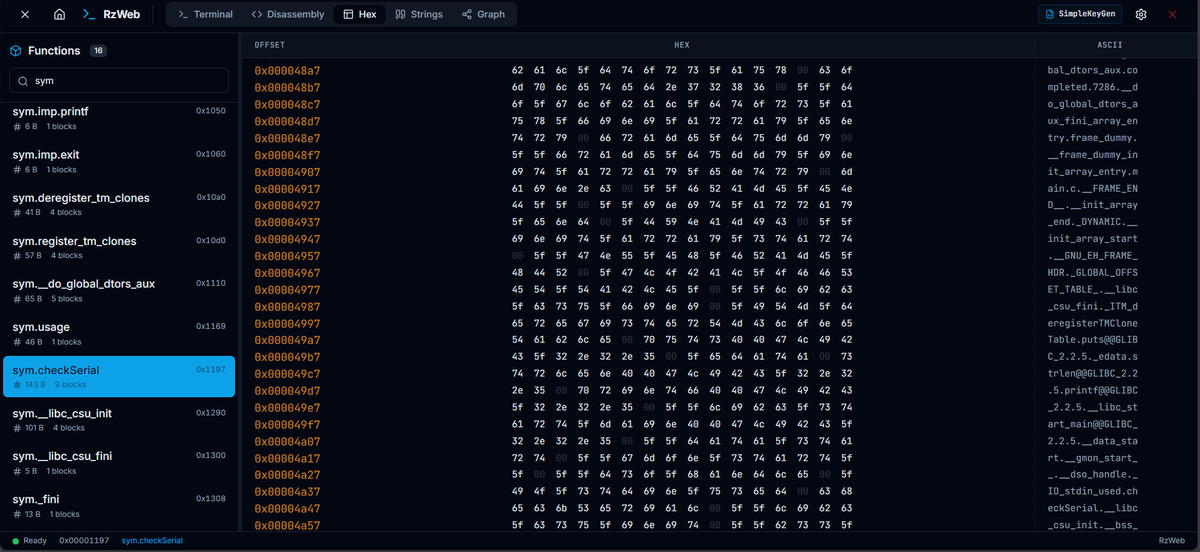
Task: Click the HEX column header
Action: click(x=682, y=45)
